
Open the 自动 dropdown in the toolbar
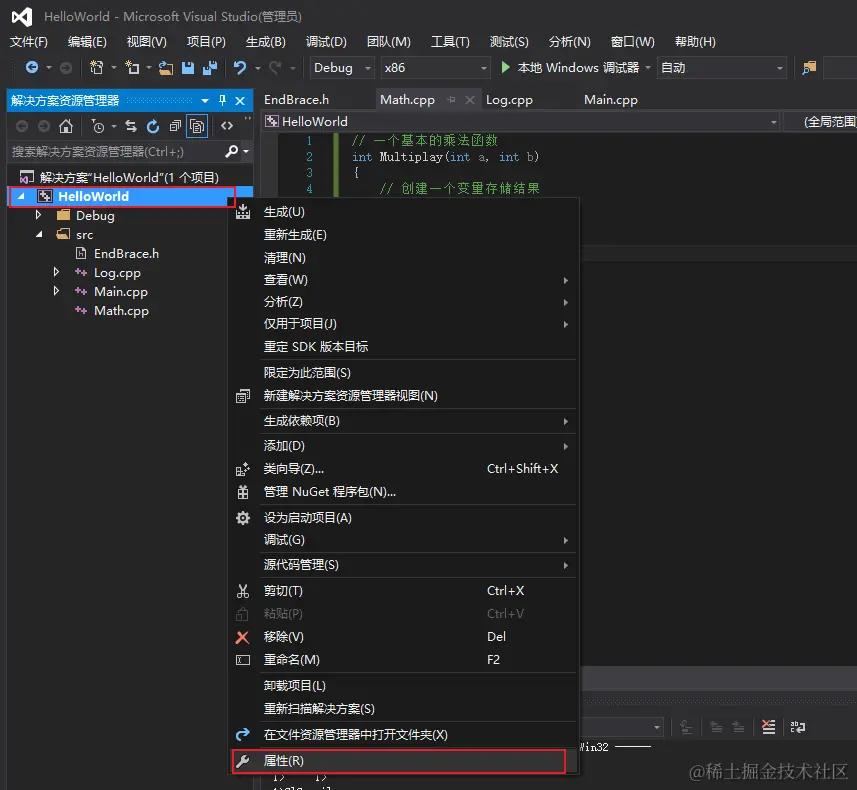click(x=722, y=68)
